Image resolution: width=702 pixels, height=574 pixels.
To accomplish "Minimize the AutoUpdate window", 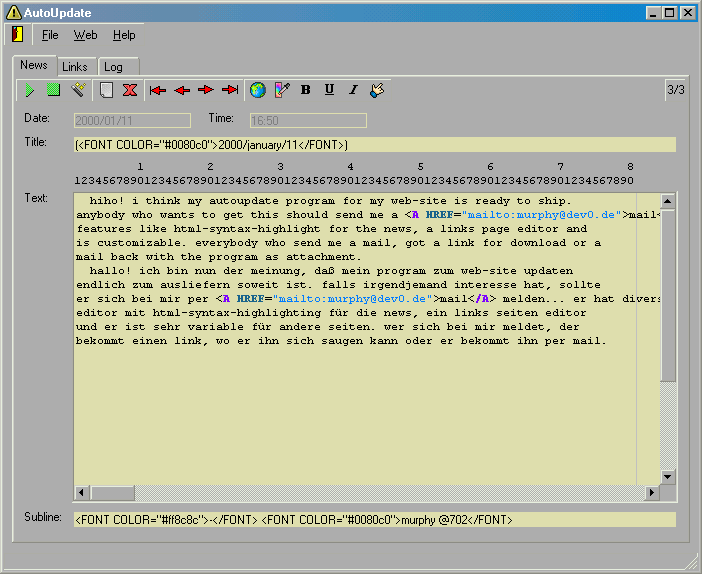I will pos(653,13).
